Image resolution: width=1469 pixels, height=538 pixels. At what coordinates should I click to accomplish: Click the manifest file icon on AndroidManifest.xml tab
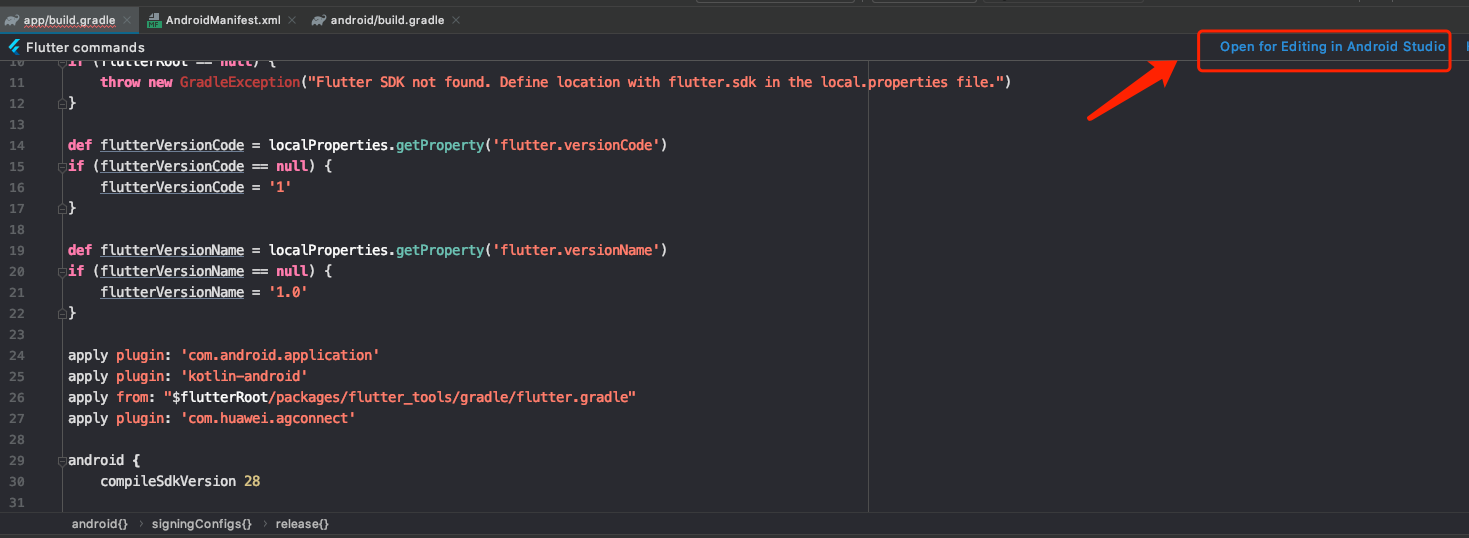154,20
